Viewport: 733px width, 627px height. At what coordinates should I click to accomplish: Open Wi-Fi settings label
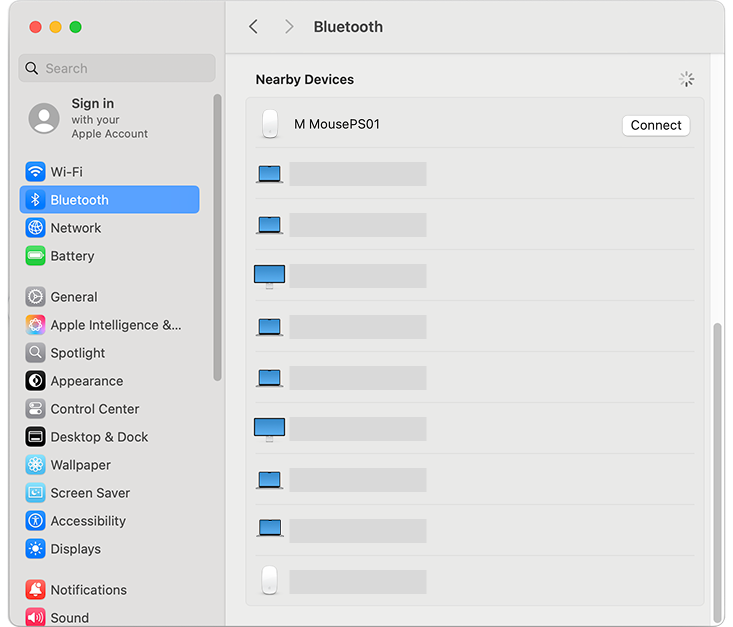coord(66,172)
